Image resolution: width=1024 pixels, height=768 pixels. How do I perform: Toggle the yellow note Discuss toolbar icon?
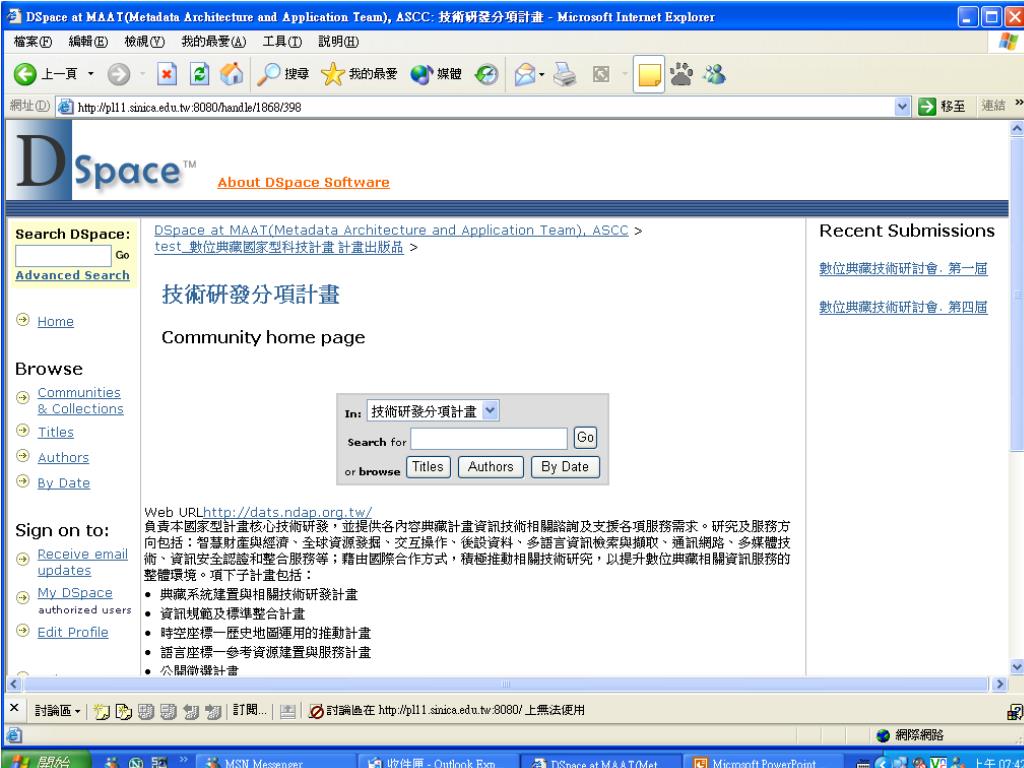[x=648, y=74]
